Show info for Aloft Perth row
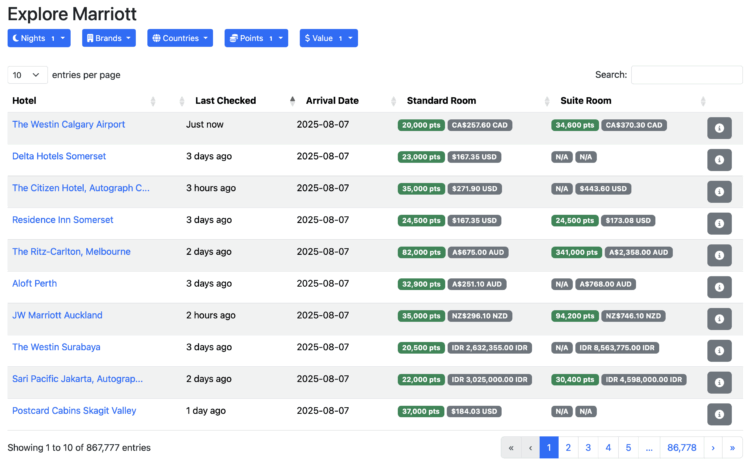 click(720, 287)
